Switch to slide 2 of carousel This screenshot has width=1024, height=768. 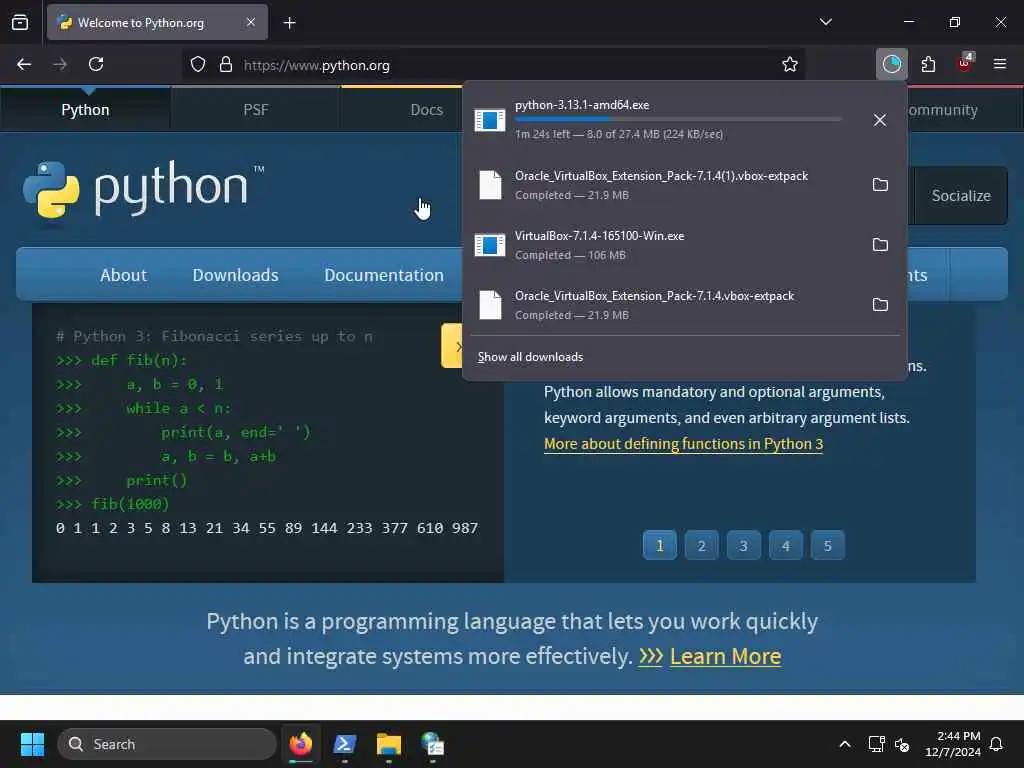click(x=701, y=545)
